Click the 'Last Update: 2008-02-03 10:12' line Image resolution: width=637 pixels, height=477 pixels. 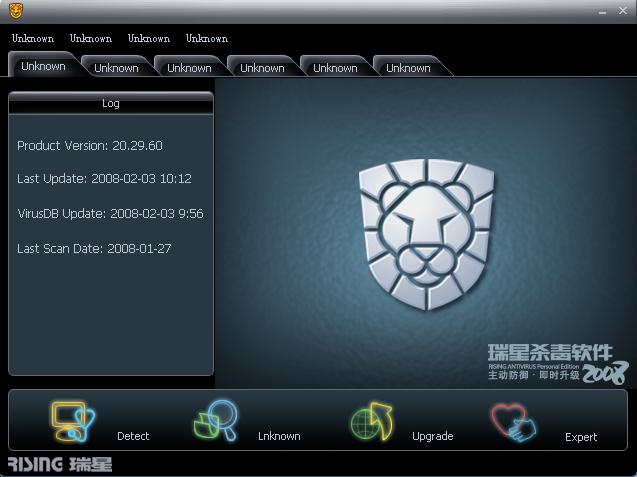point(104,178)
